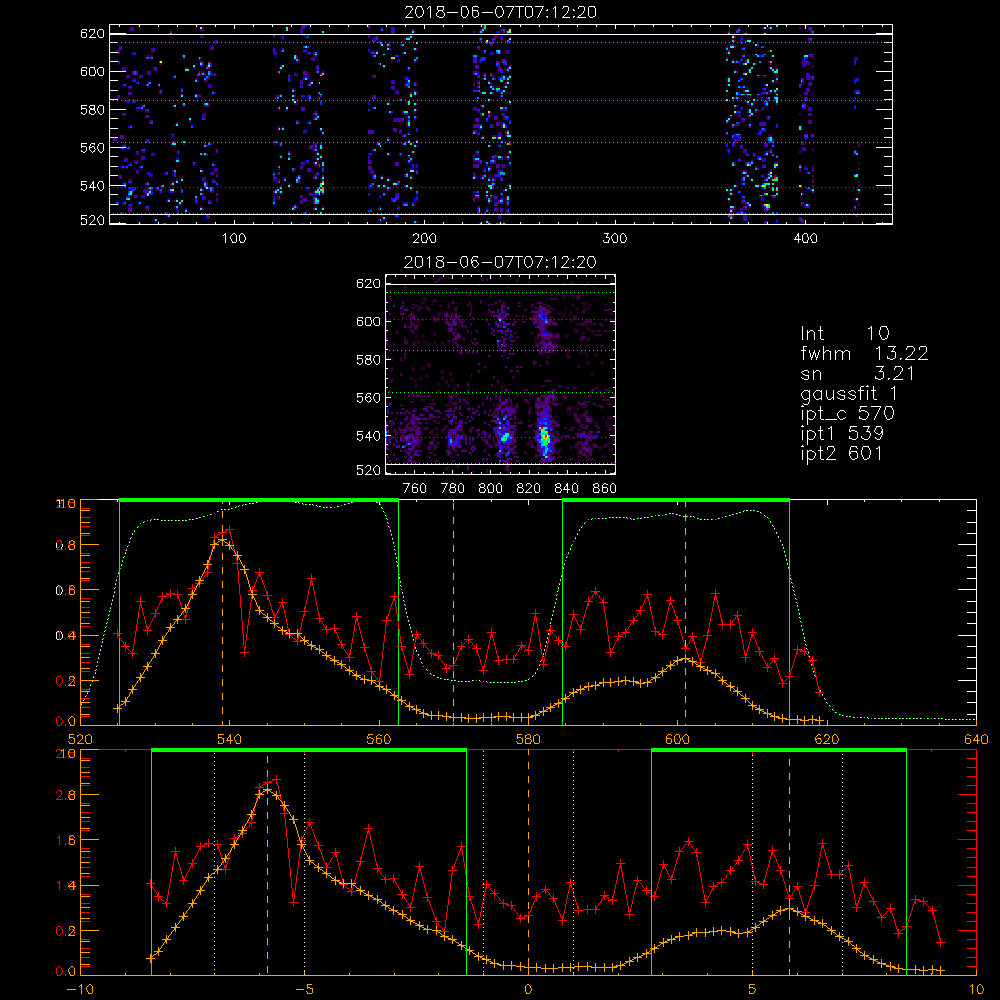This screenshot has height=1000, width=1000.
Task: Click y-axis label '0.8' of the upper profile plot
Action: point(67,545)
